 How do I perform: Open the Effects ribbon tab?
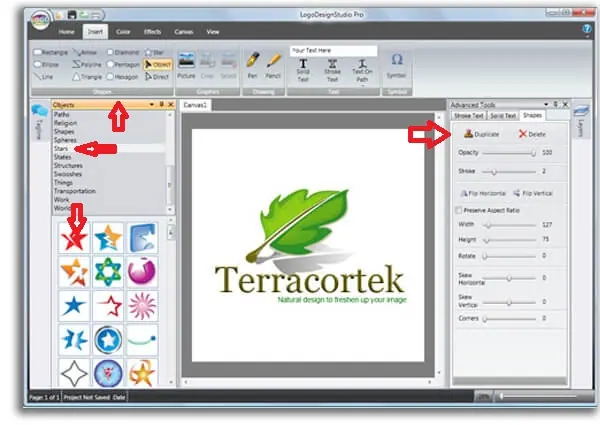click(152, 32)
